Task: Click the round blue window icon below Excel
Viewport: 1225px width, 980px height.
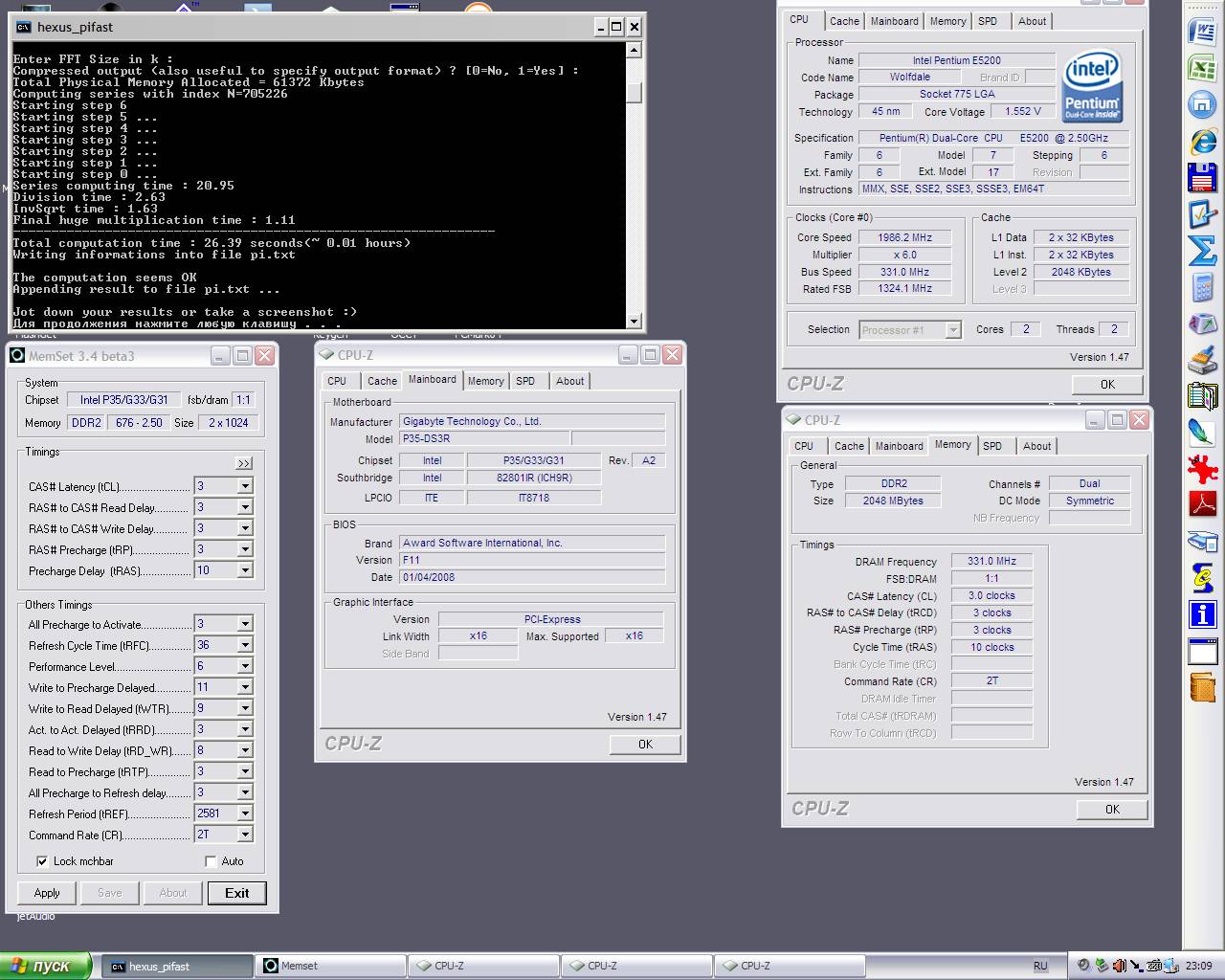Action: (1202, 105)
